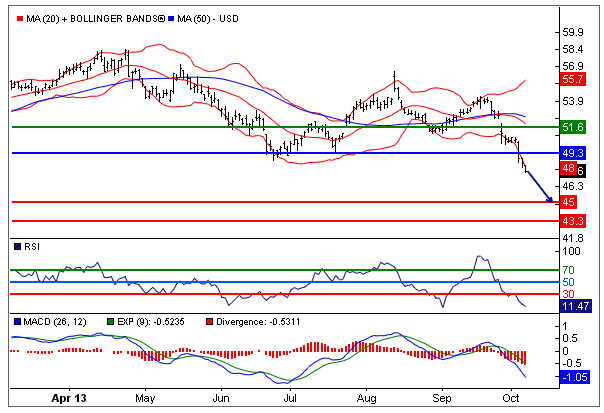Viewport: 604px width, 413px height.
Task: Click the 58.4 price axis value
Action: [x=573, y=49]
